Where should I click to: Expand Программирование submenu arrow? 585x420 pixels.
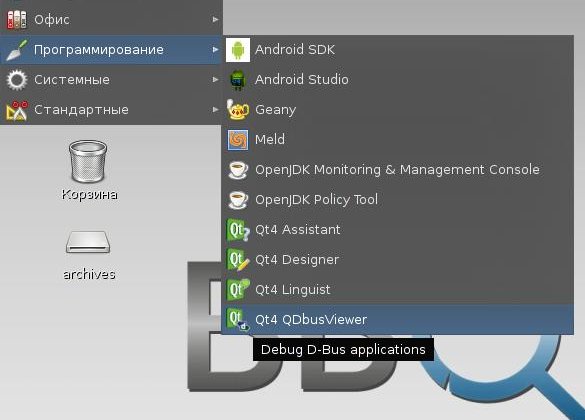[215, 50]
